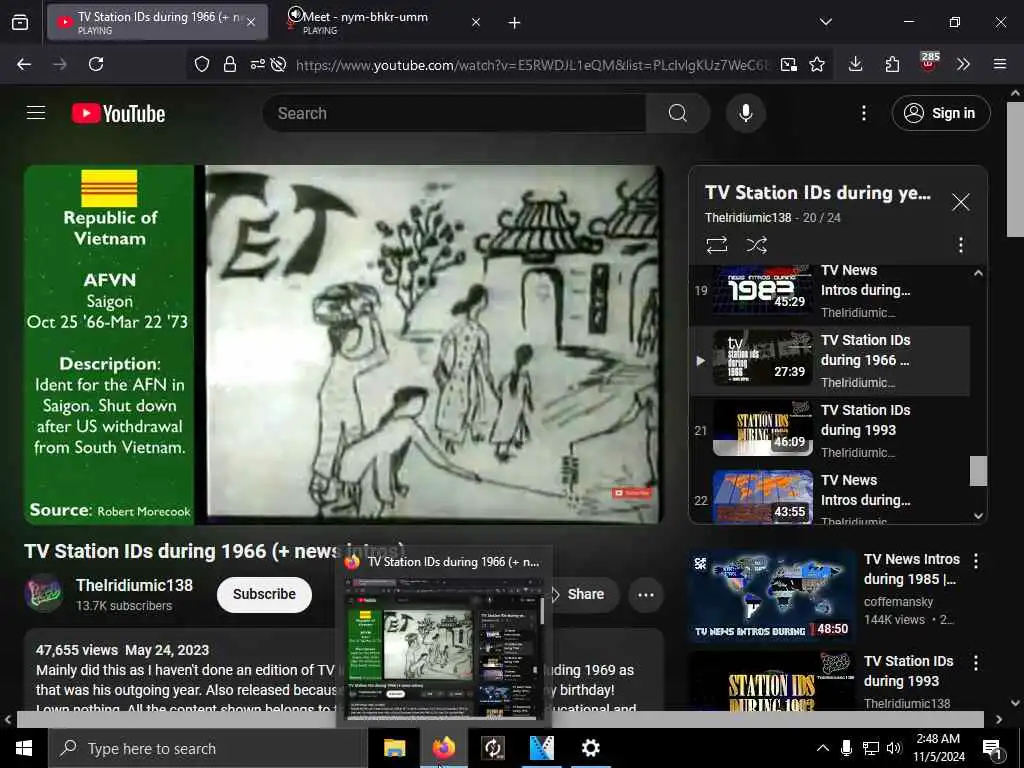List all tabs dropdown arrow
Viewport: 1024px width, 768px height.
(x=826, y=22)
